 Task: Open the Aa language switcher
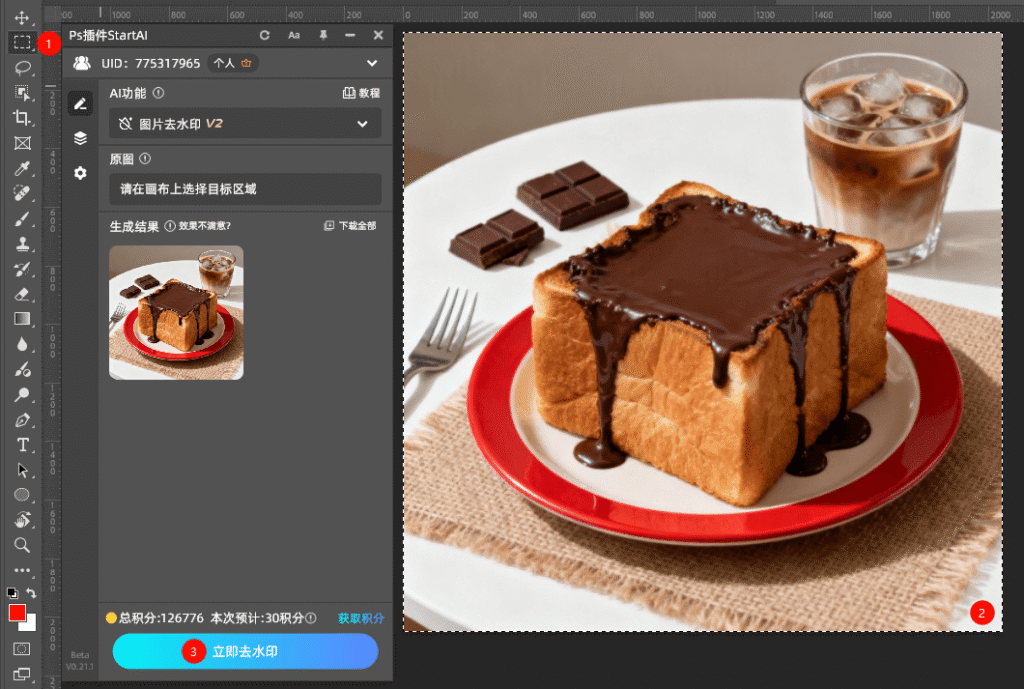294,35
